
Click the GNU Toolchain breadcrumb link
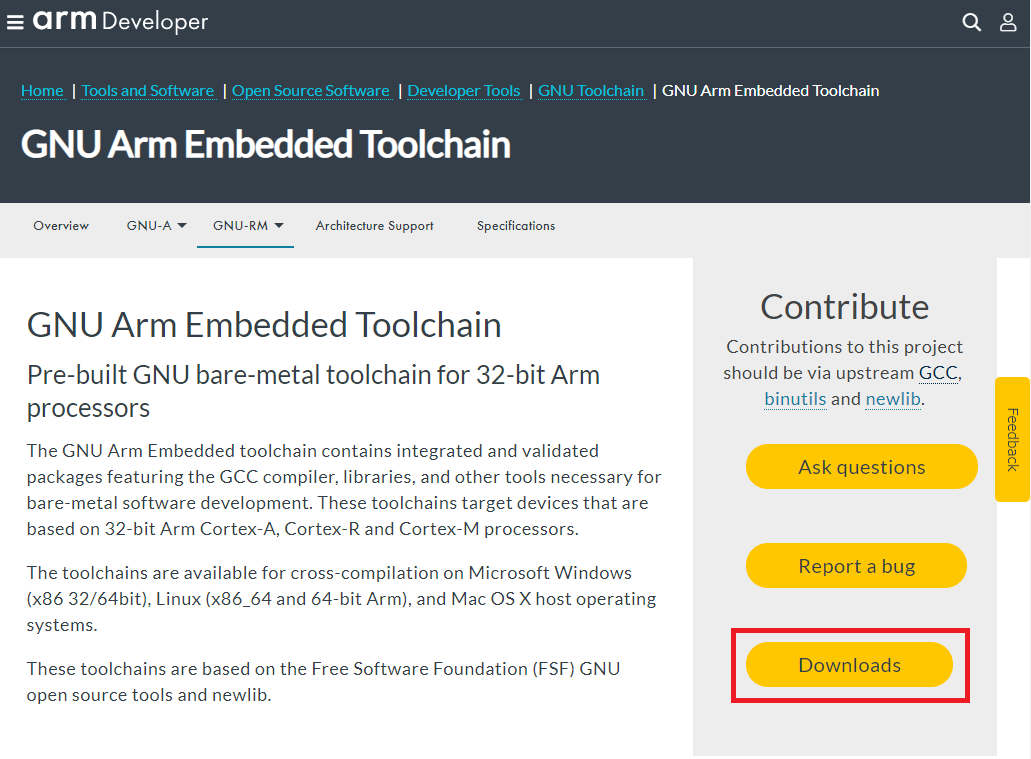pyautogui.click(x=591, y=91)
